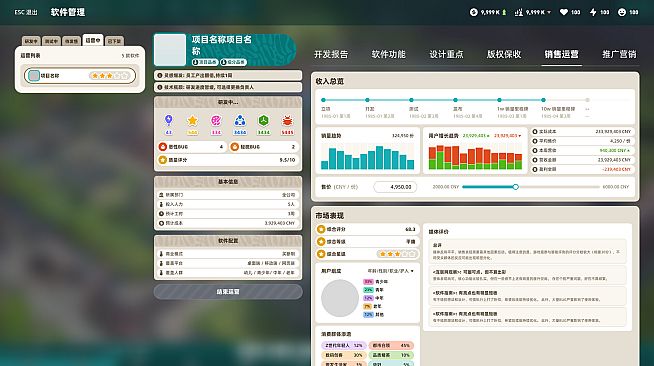654x366 pixels.
Task: Click the heart icon showing 100
Action: (x=563, y=12)
